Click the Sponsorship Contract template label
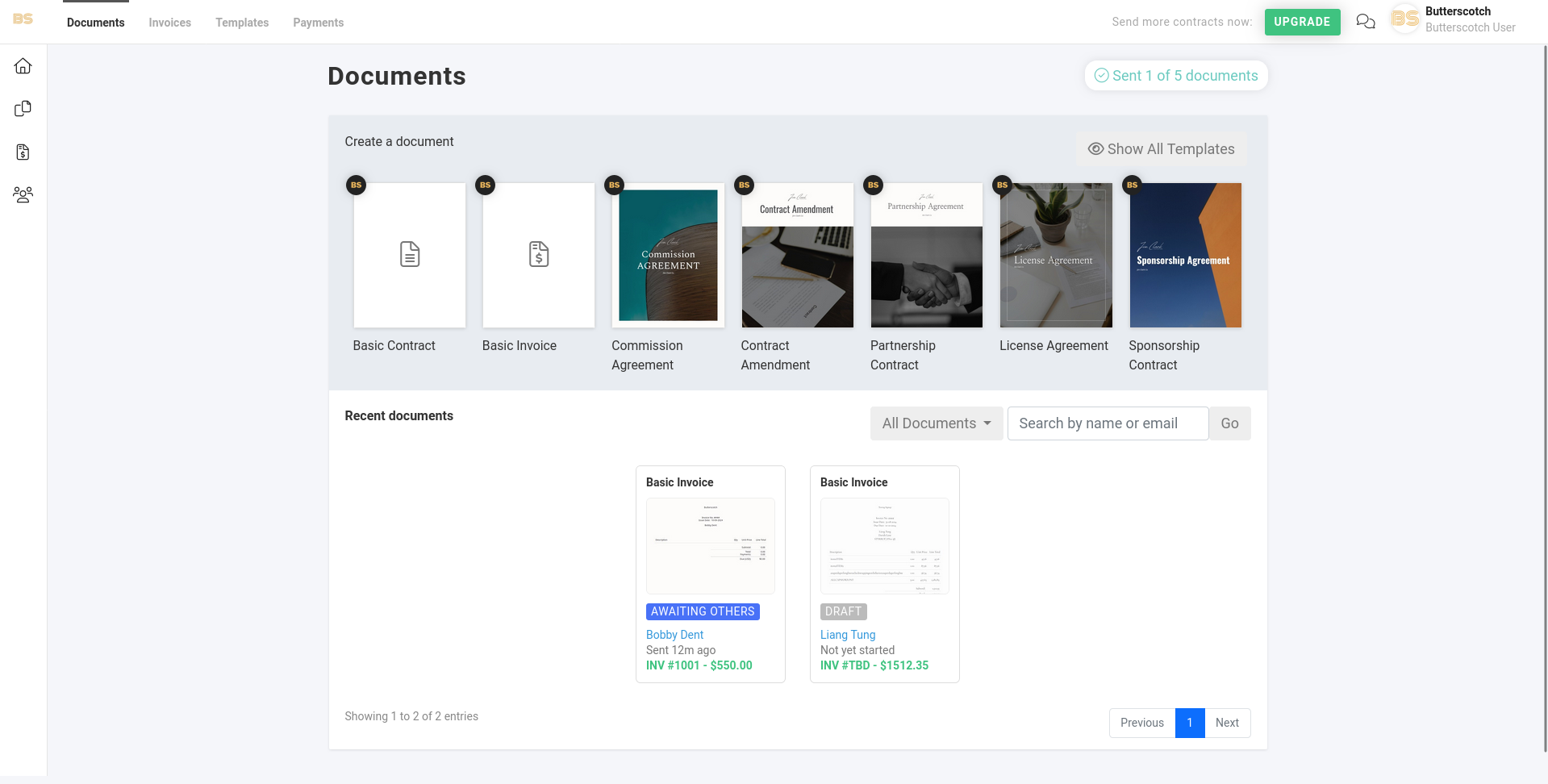Image resolution: width=1548 pixels, height=784 pixels. [1164, 355]
